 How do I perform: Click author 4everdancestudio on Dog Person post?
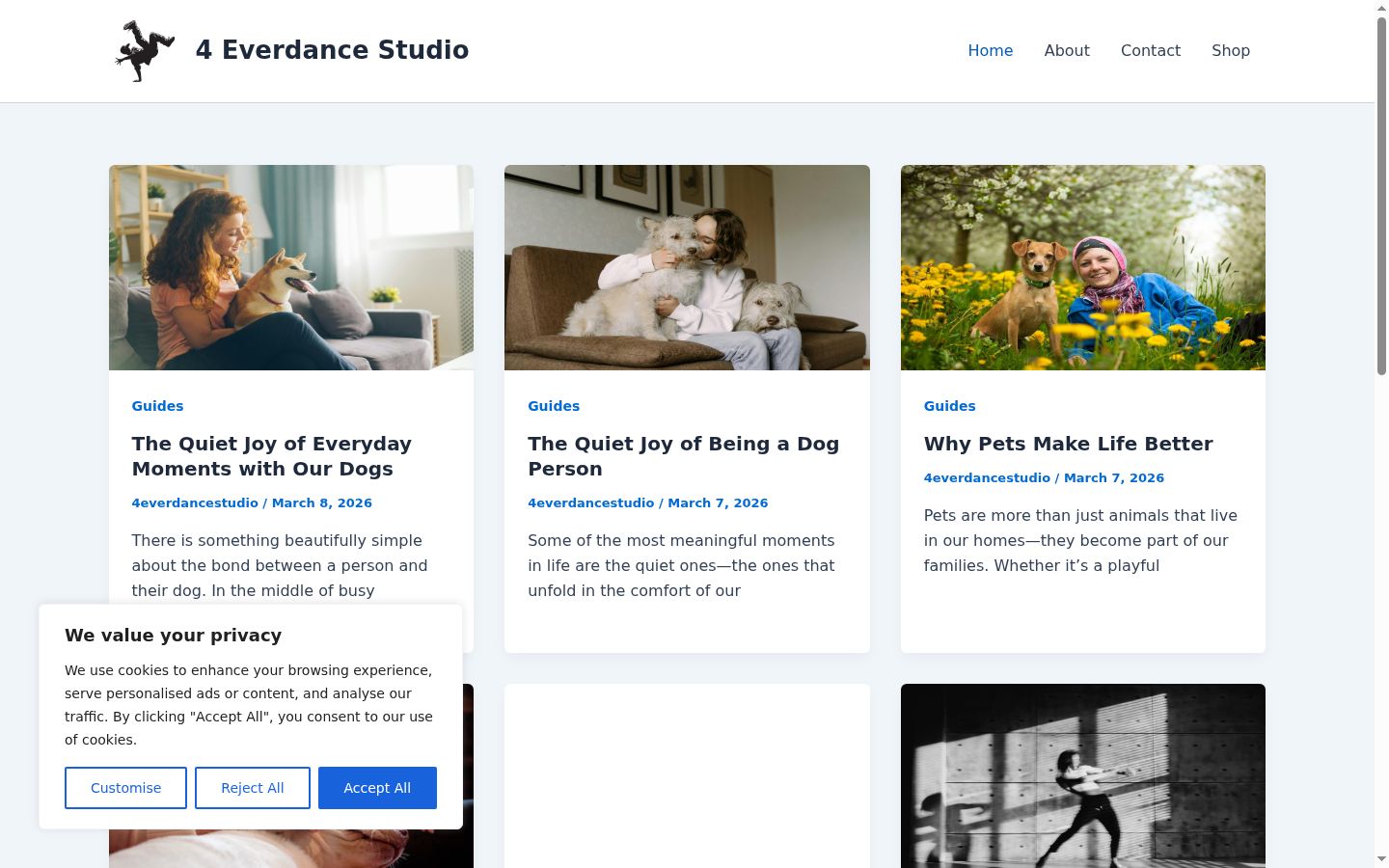tap(590, 502)
